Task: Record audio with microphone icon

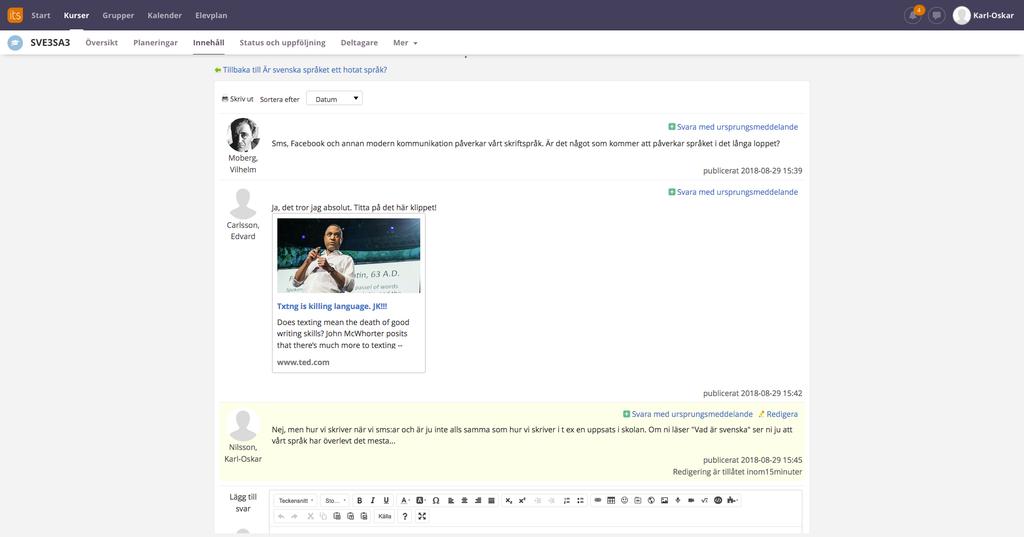Action: coord(678,500)
